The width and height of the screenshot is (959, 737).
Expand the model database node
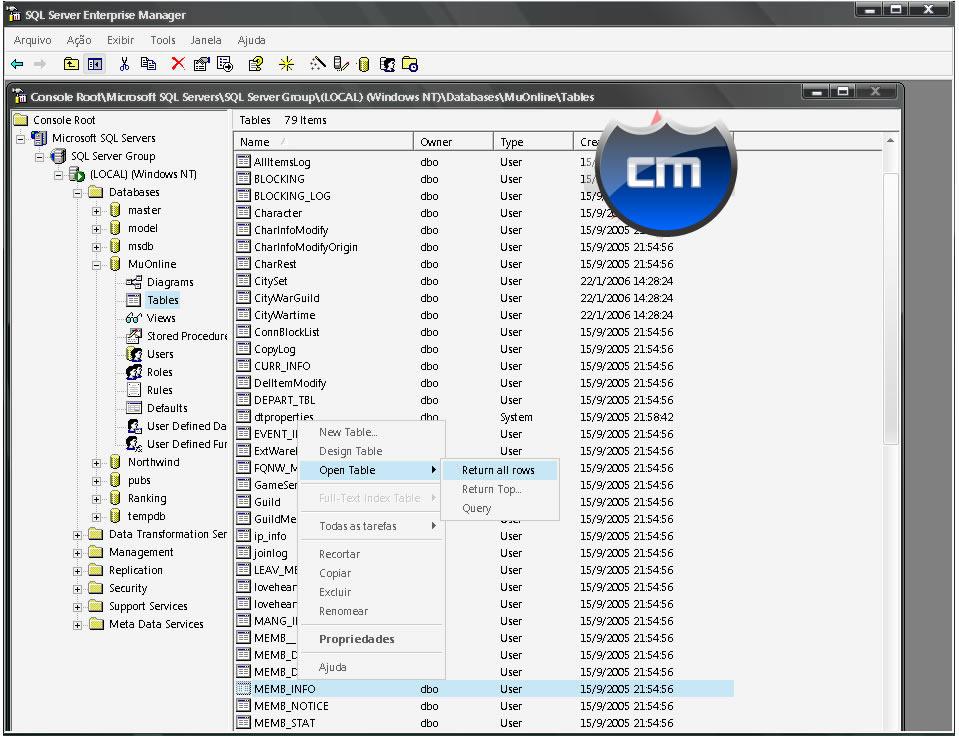(x=96, y=229)
